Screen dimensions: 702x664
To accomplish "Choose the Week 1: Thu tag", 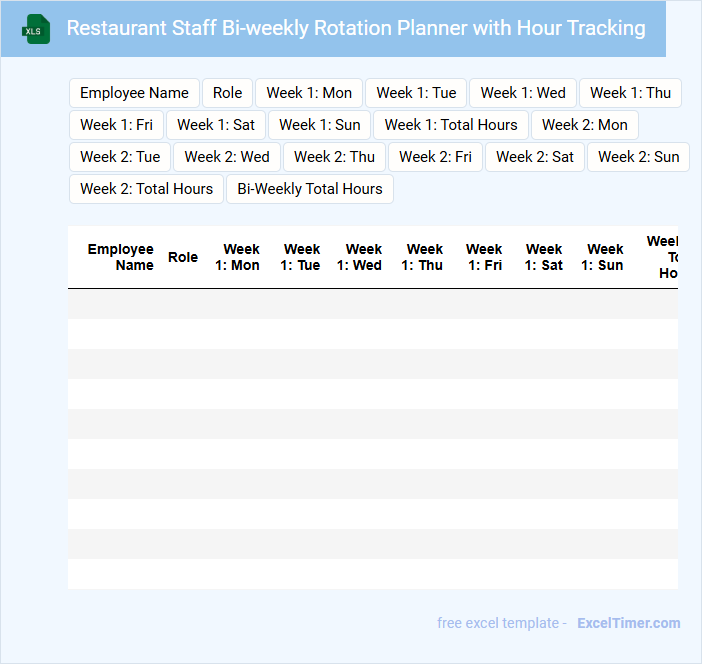I will click(x=630, y=93).
